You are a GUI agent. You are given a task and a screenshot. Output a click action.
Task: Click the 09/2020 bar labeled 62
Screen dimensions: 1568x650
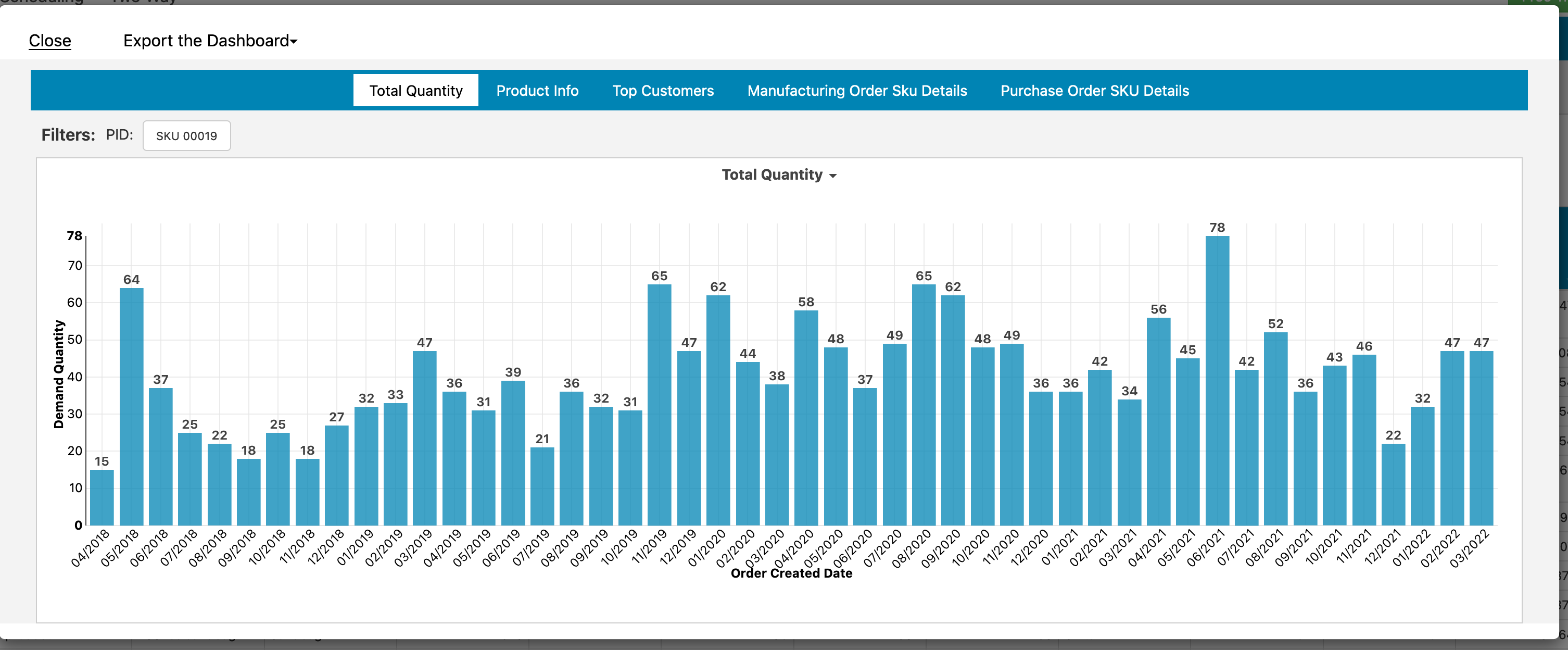pos(953,410)
